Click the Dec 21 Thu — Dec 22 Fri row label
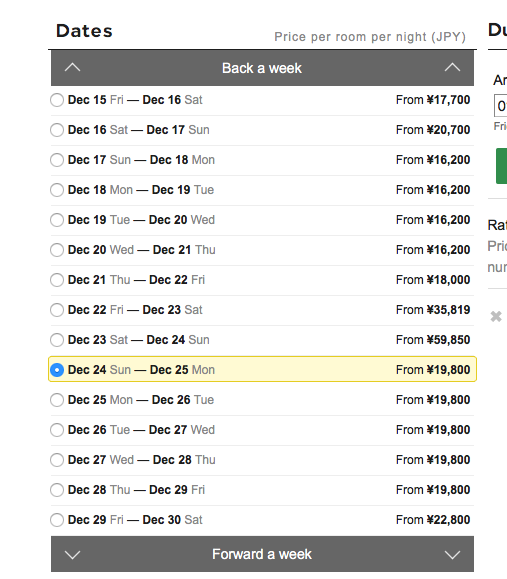 click(x=136, y=280)
